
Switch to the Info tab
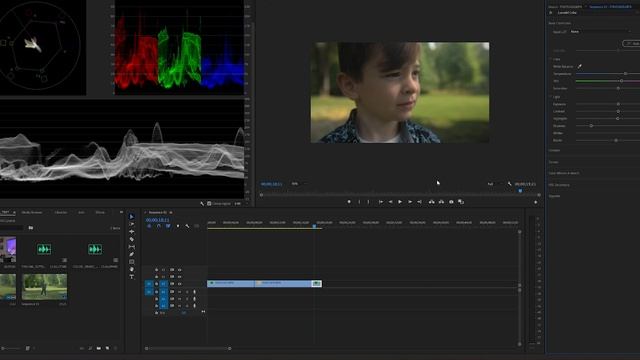pos(81,213)
